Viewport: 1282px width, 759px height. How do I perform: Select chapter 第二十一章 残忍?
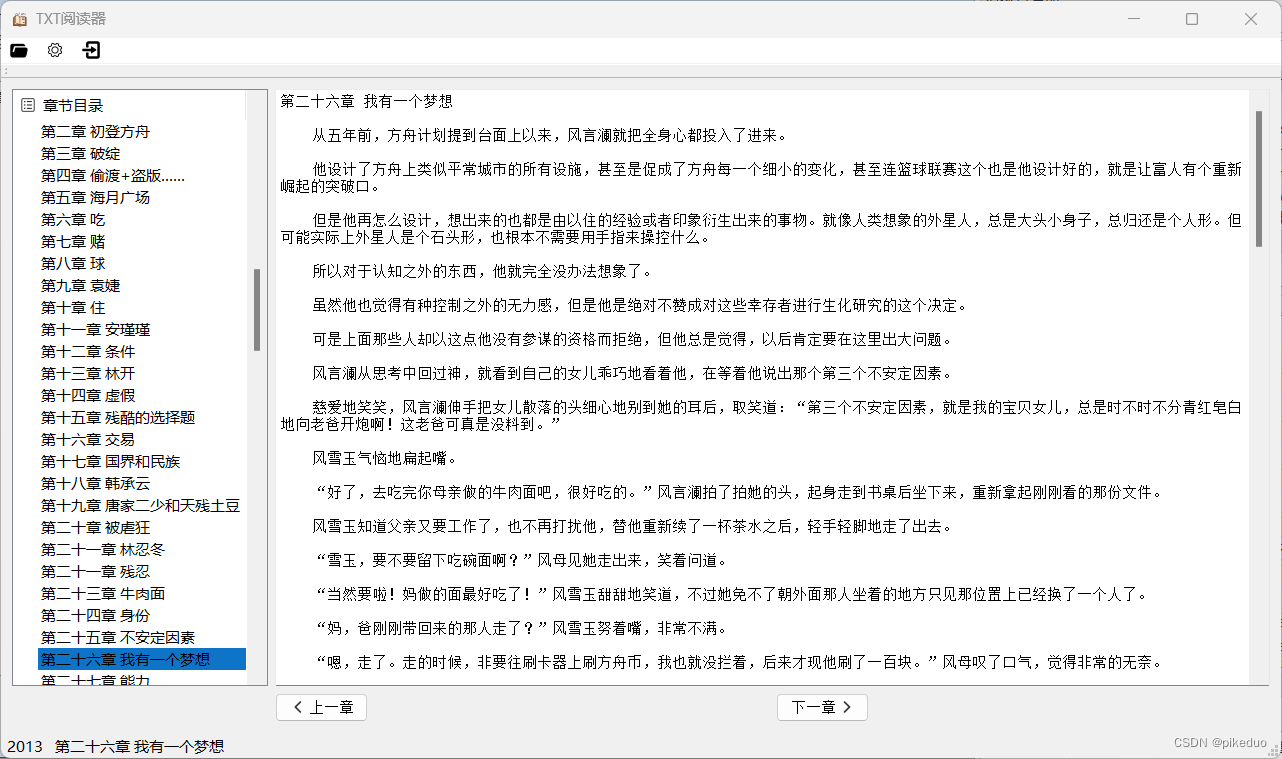[x=95, y=572]
